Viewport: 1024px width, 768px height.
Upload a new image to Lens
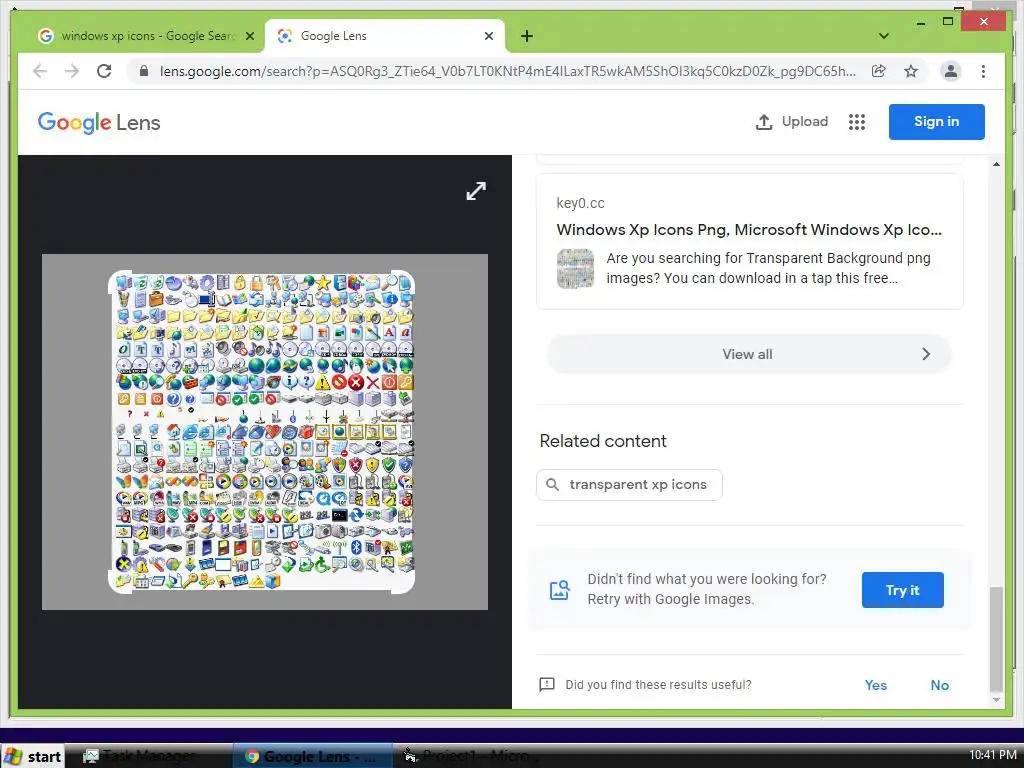792,121
